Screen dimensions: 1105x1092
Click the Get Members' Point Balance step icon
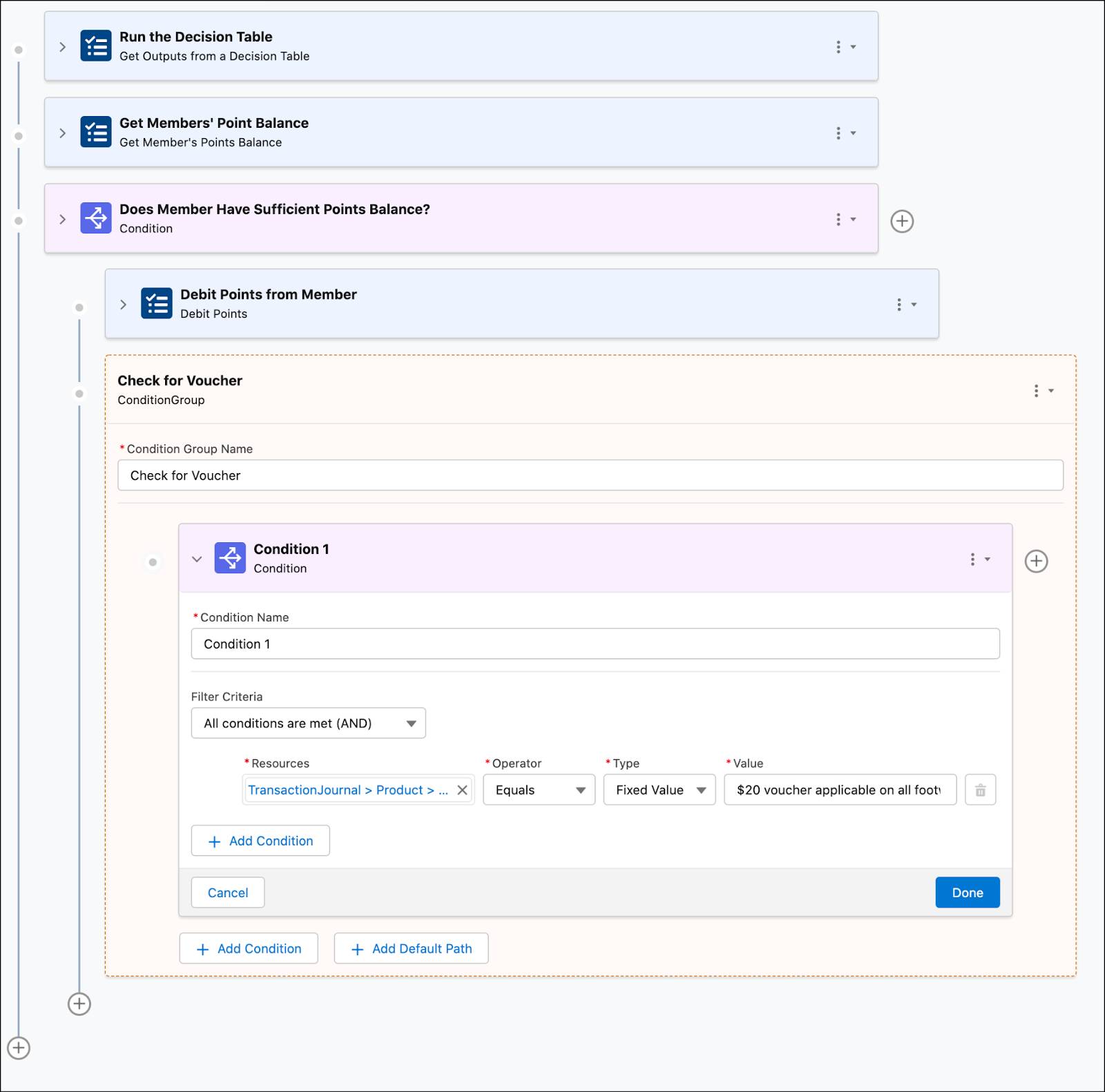coord(95,132)
